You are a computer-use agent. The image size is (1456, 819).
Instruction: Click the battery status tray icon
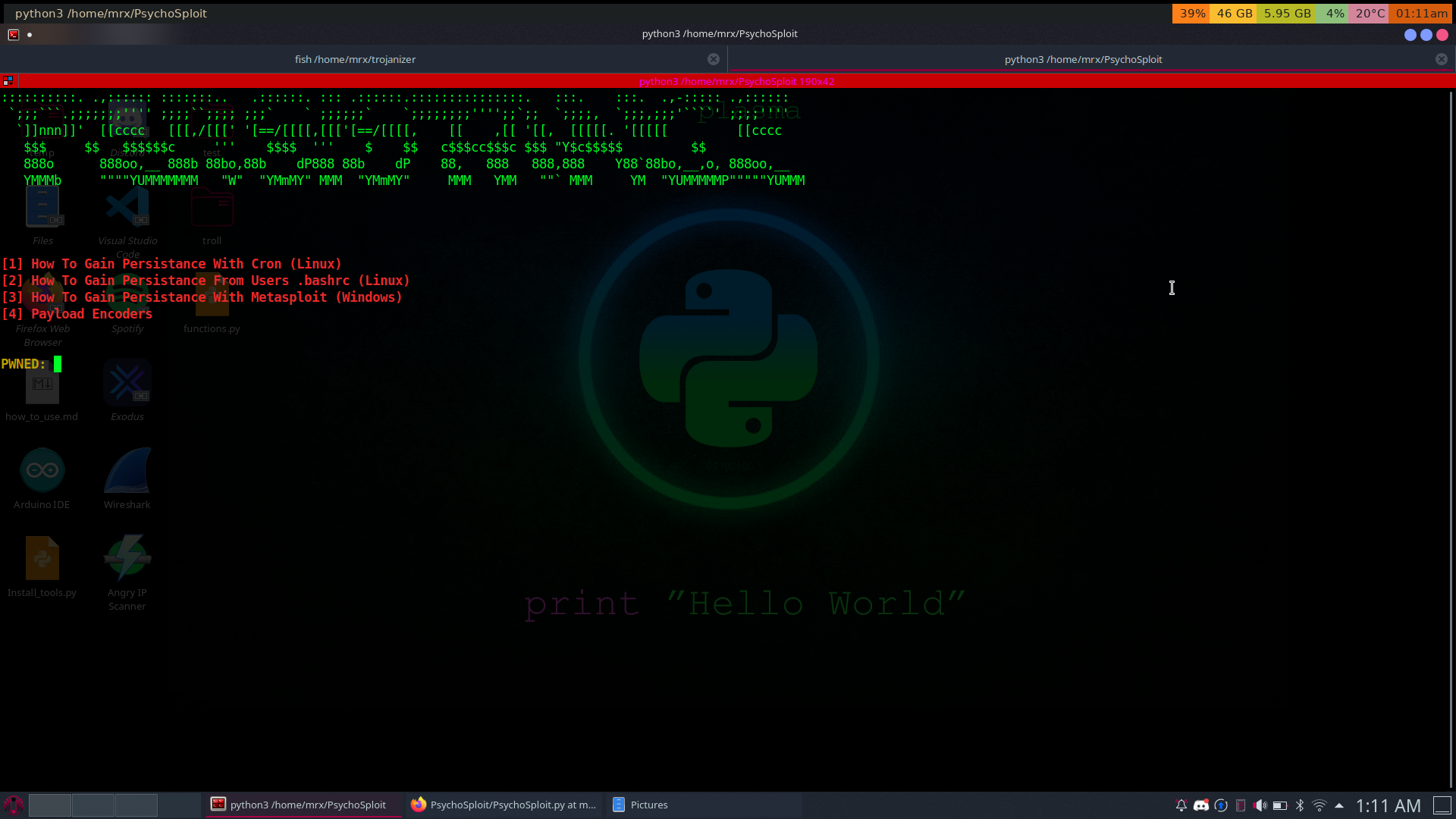[x=1279, y=805]
